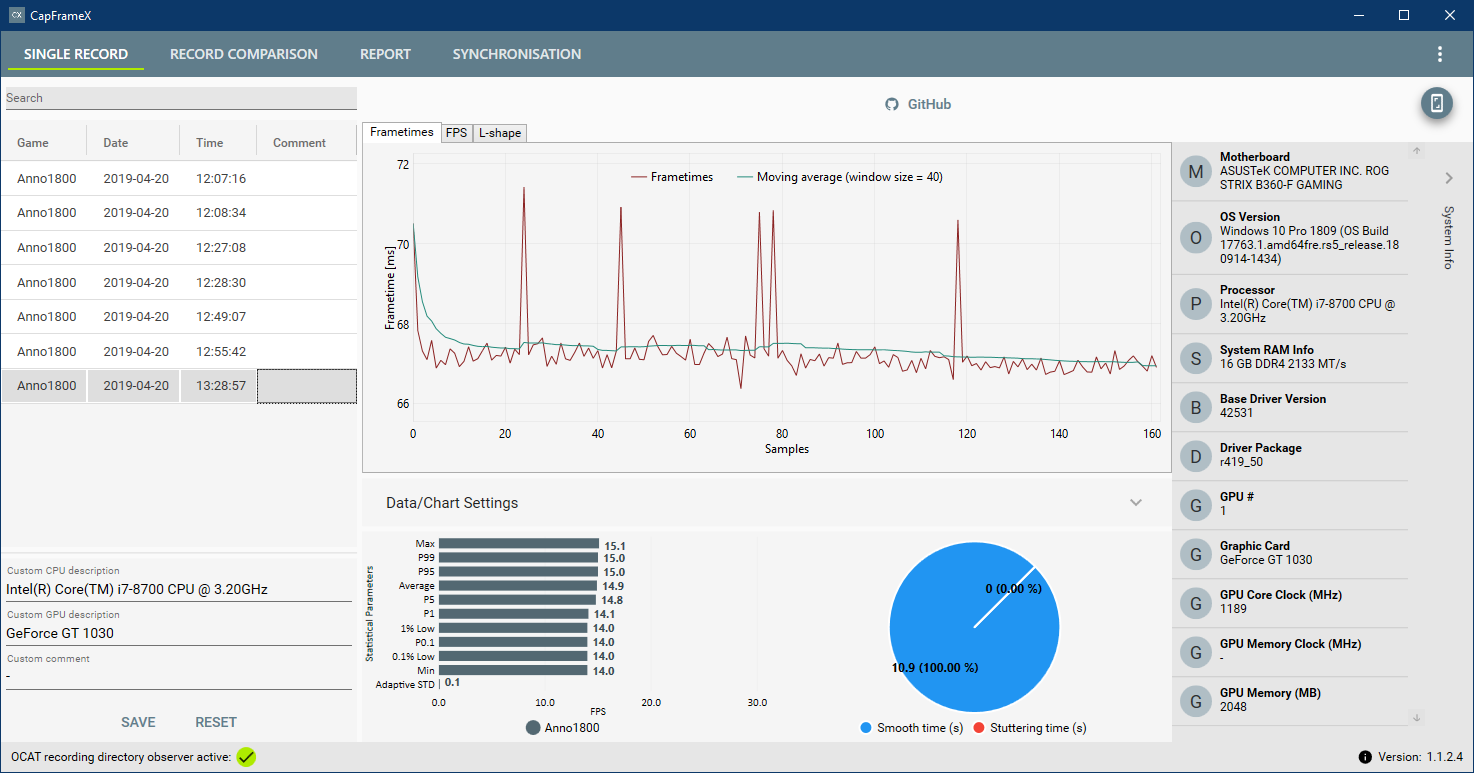Open the Record Comparison tab
Screen dimensions: 1474x773
244,54
